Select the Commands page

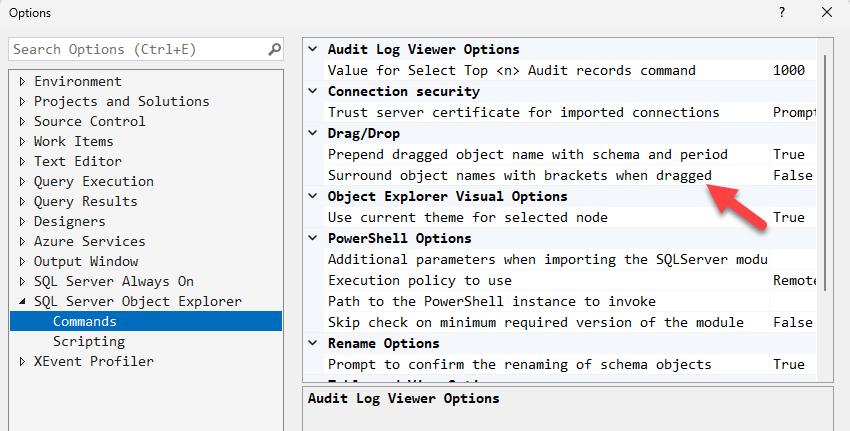pos(146,321)
